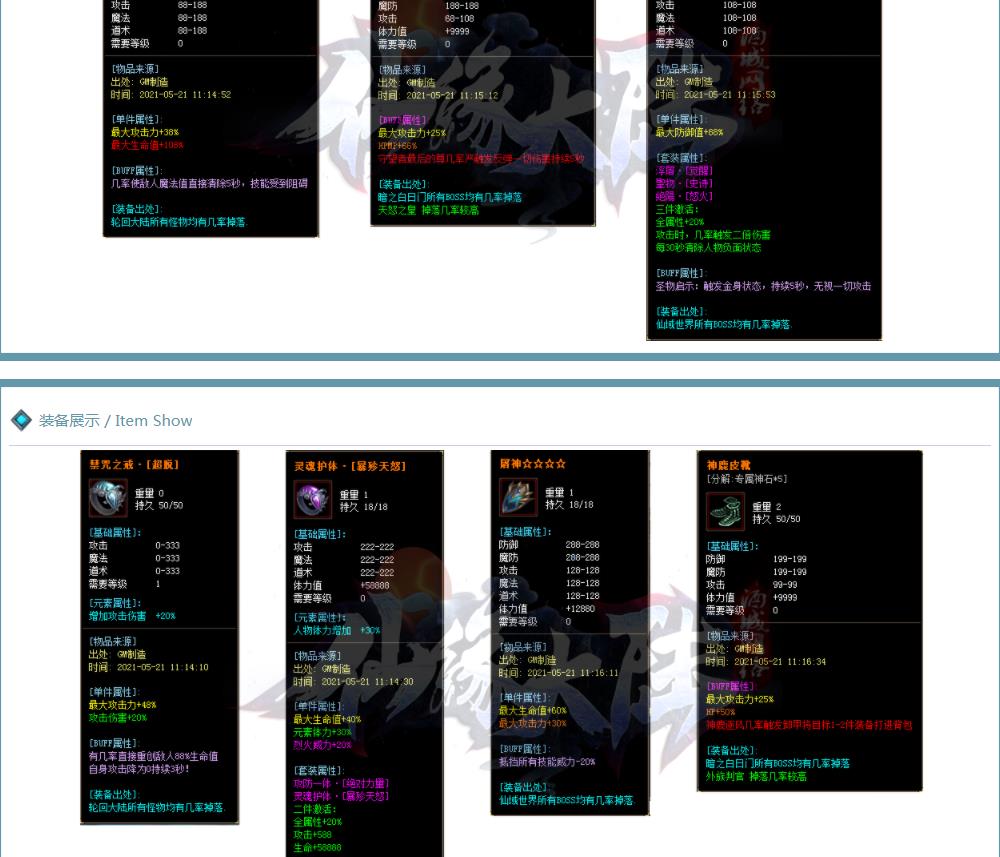Click the green boots icon in 神鹿皮靴 card
The height and width of the screenshot is (857, 1000).
coord(725,511)
